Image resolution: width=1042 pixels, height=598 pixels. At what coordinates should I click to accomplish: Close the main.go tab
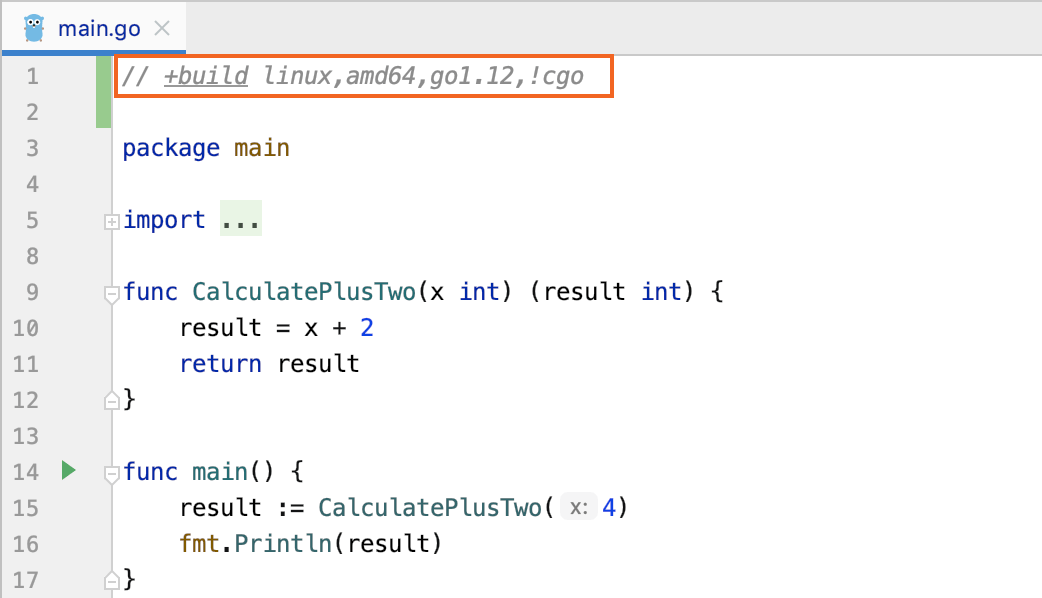(162, 29)
